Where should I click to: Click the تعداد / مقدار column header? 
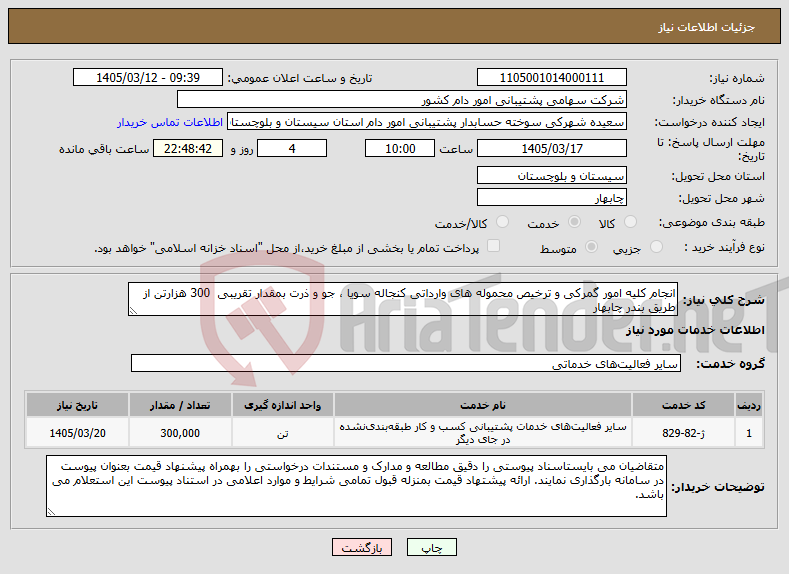(x=180, y=405)
